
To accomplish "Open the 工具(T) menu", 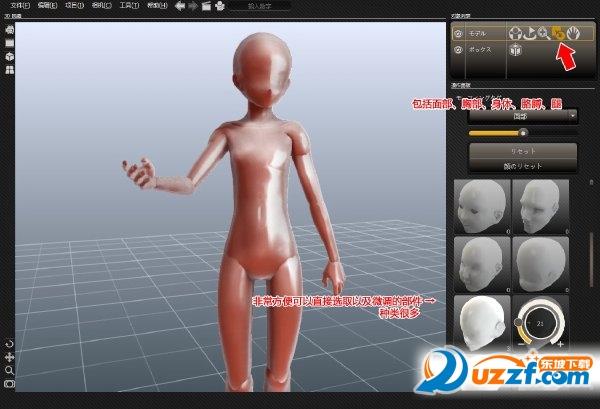I will (129, 6).
